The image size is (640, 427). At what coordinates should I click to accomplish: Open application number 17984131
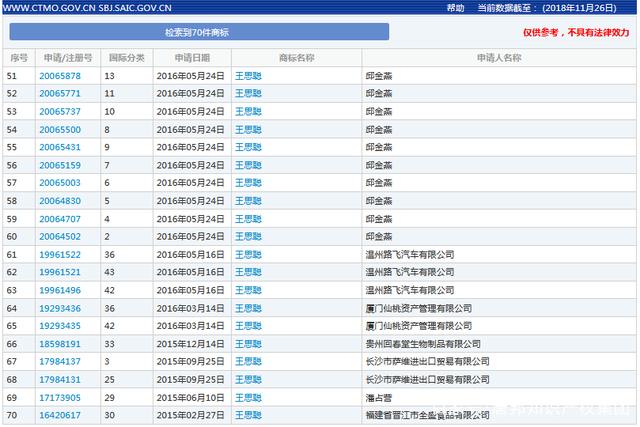tap(60, 380)
